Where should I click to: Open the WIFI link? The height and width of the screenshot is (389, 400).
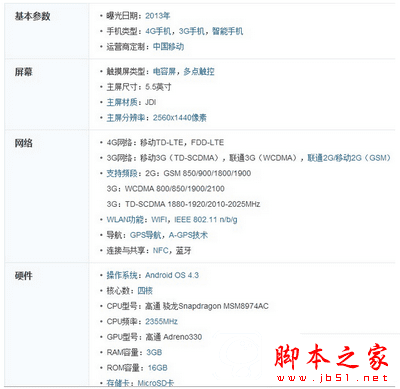[159, 220]
